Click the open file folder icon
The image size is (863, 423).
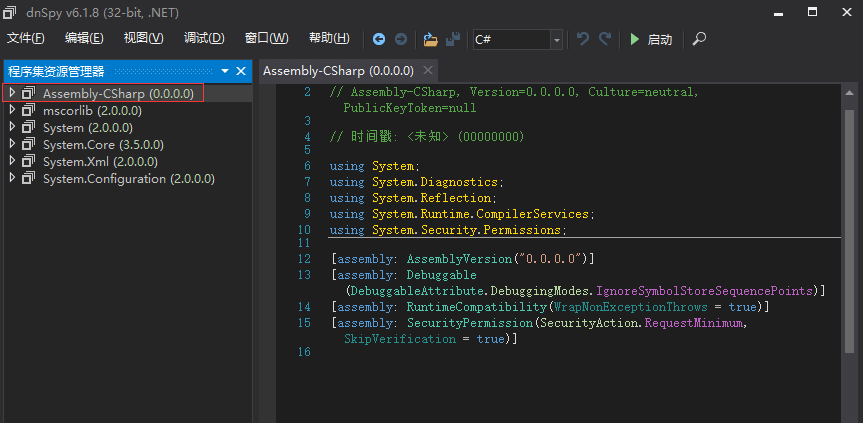tap(430, 39)
